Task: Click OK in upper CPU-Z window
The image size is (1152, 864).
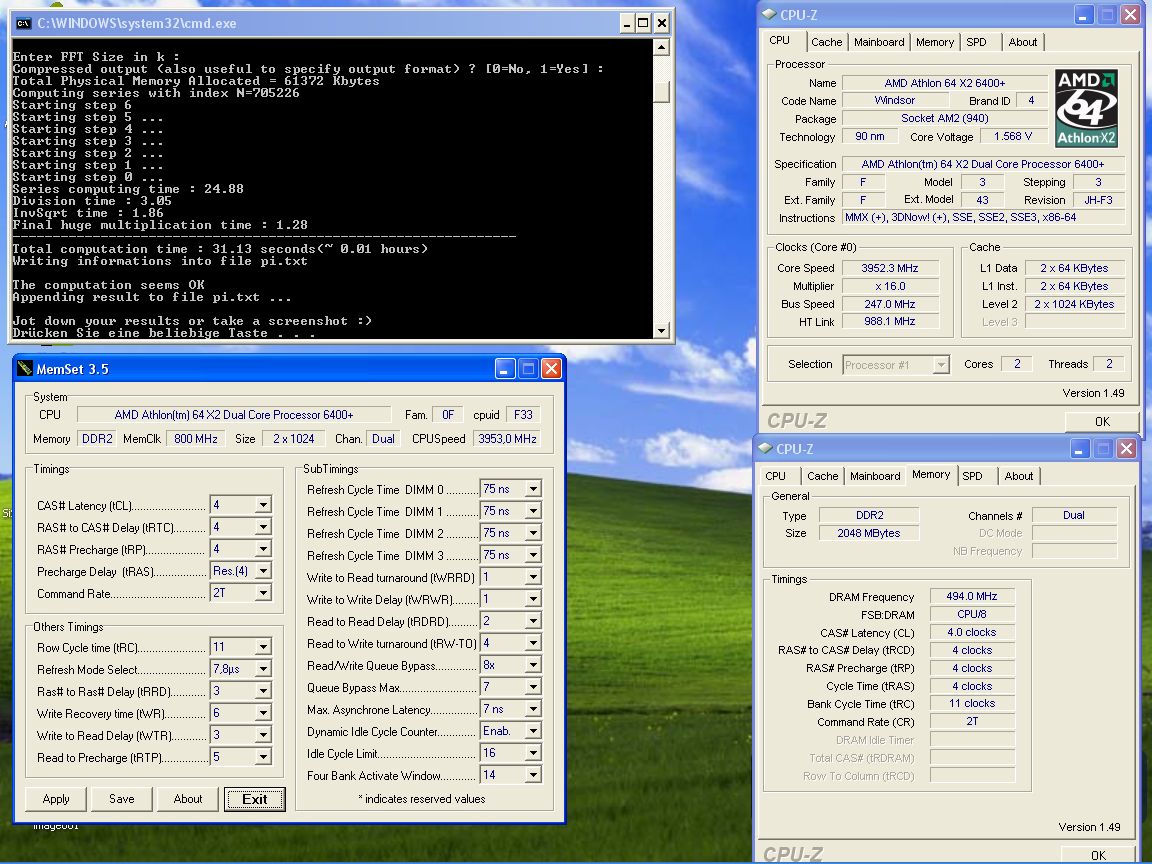Action: tap(1102, 422)
